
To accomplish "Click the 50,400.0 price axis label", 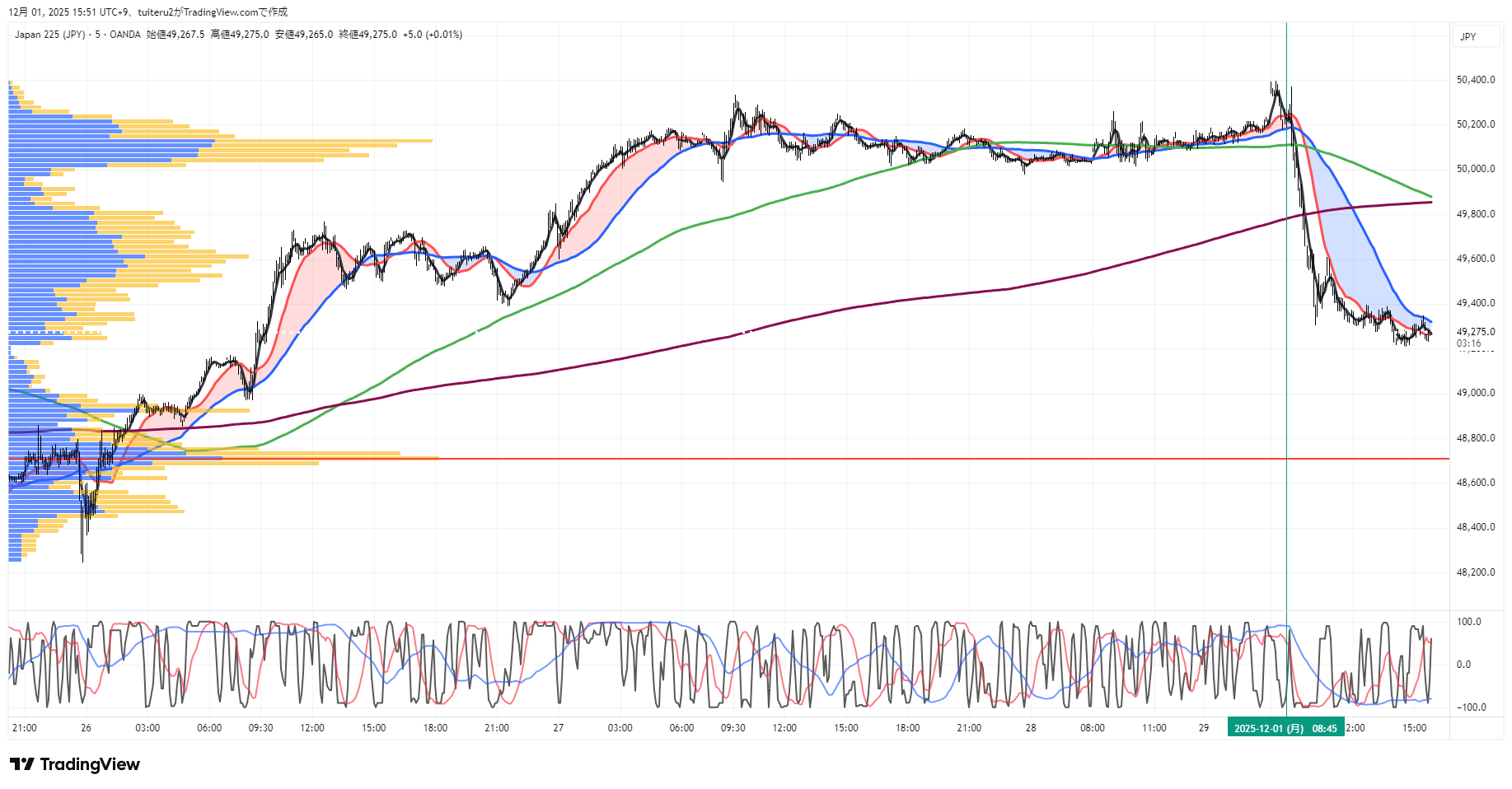I will (1476, 80).
